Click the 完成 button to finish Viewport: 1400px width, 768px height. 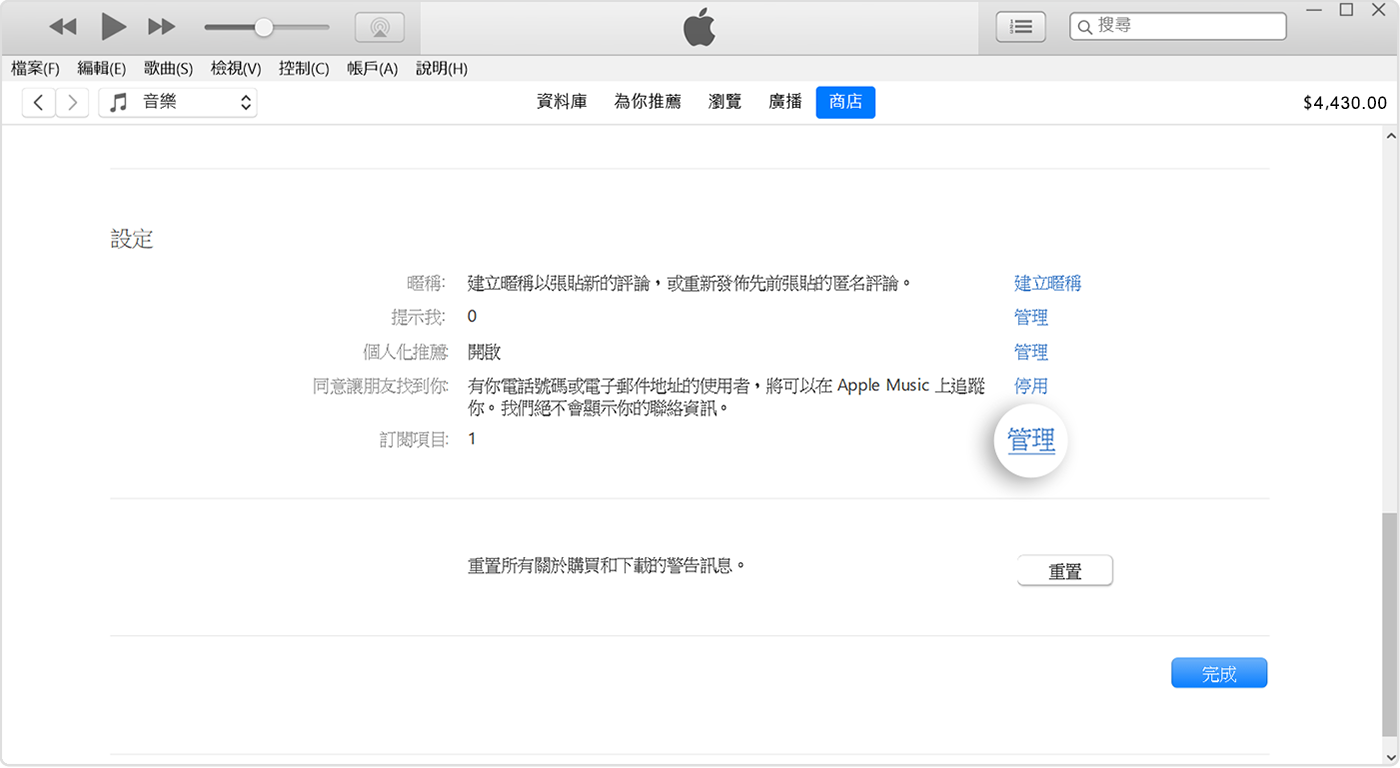[x=1219, y=672]
